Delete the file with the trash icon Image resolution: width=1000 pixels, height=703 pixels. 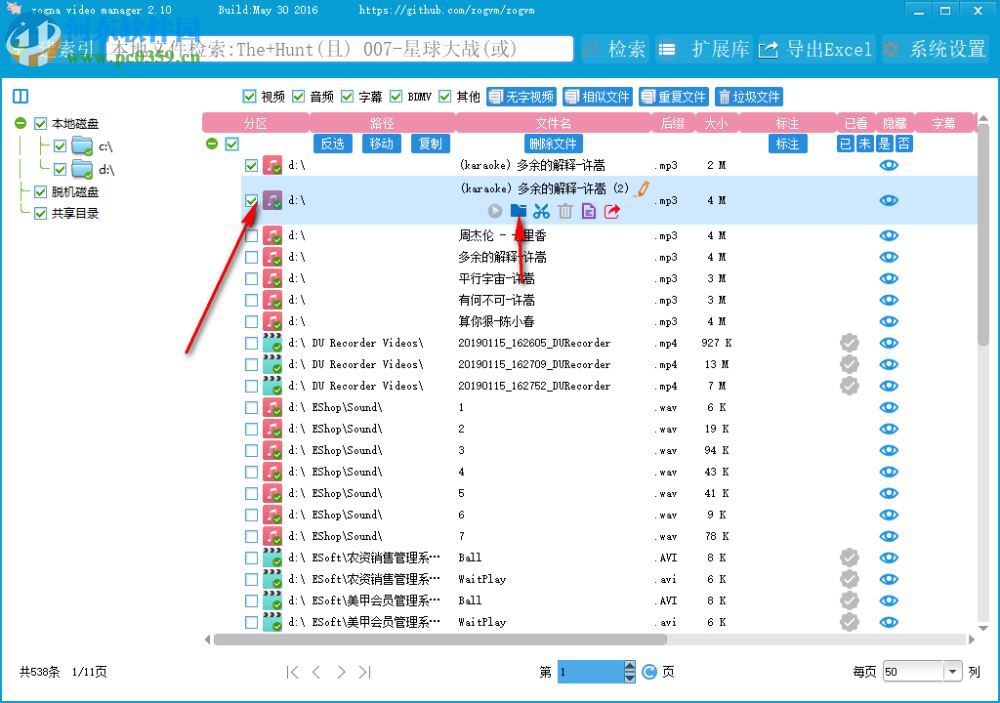tap(565, 211)
